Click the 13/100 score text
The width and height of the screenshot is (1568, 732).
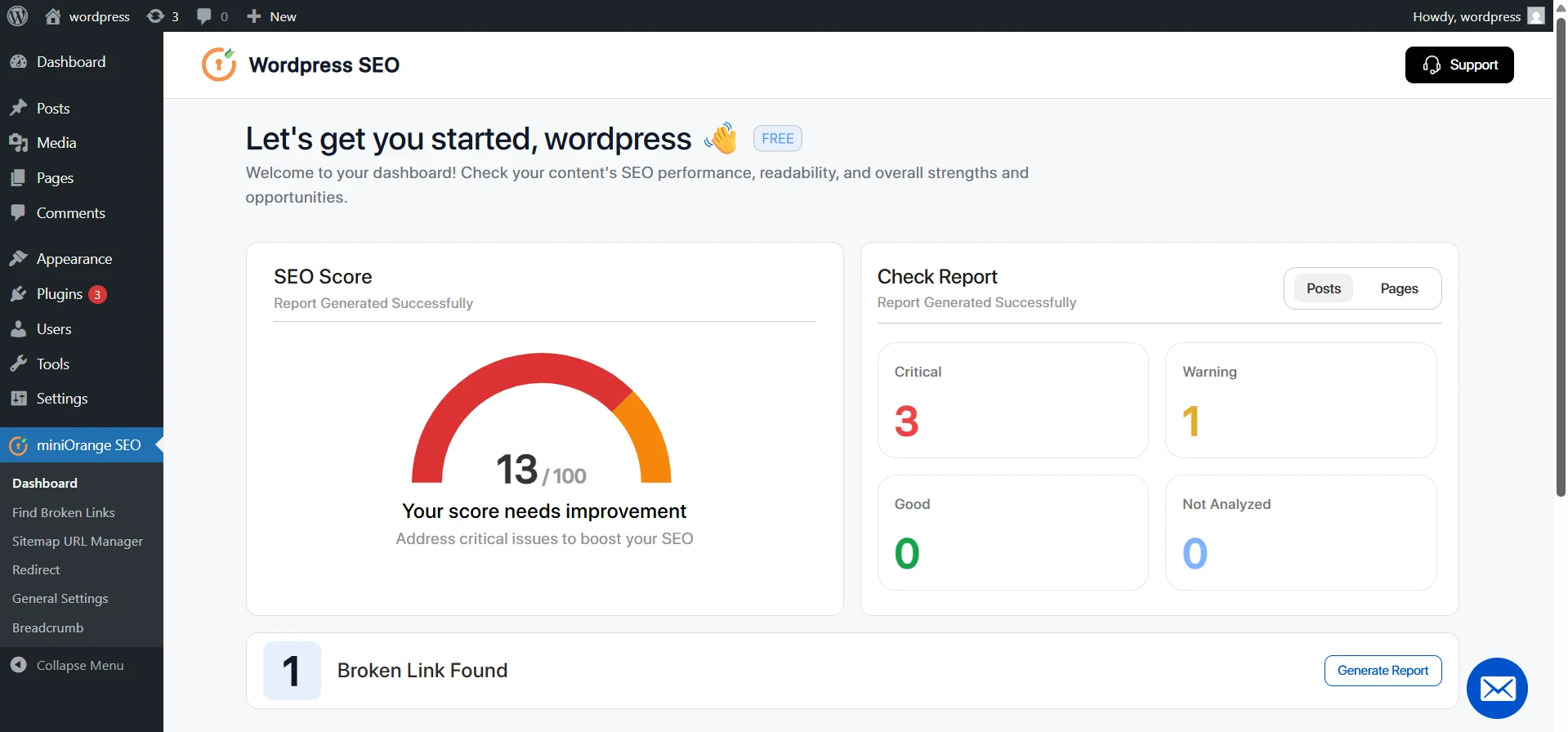(541, 470)
